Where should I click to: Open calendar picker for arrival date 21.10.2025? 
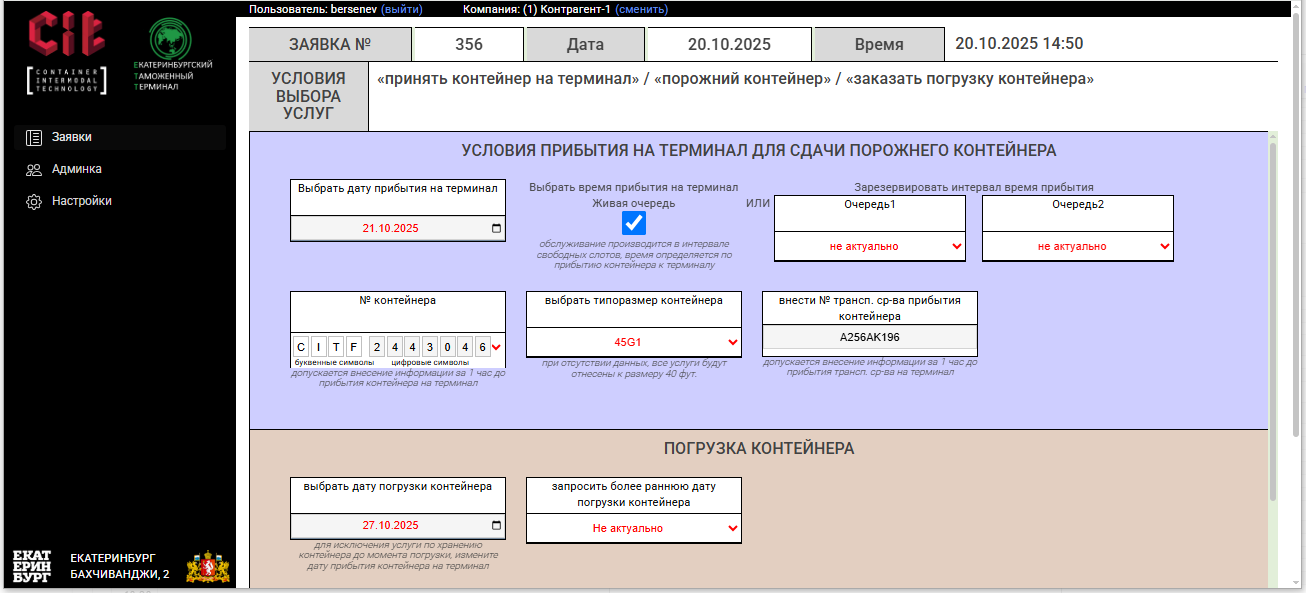[x=495, y=230]
